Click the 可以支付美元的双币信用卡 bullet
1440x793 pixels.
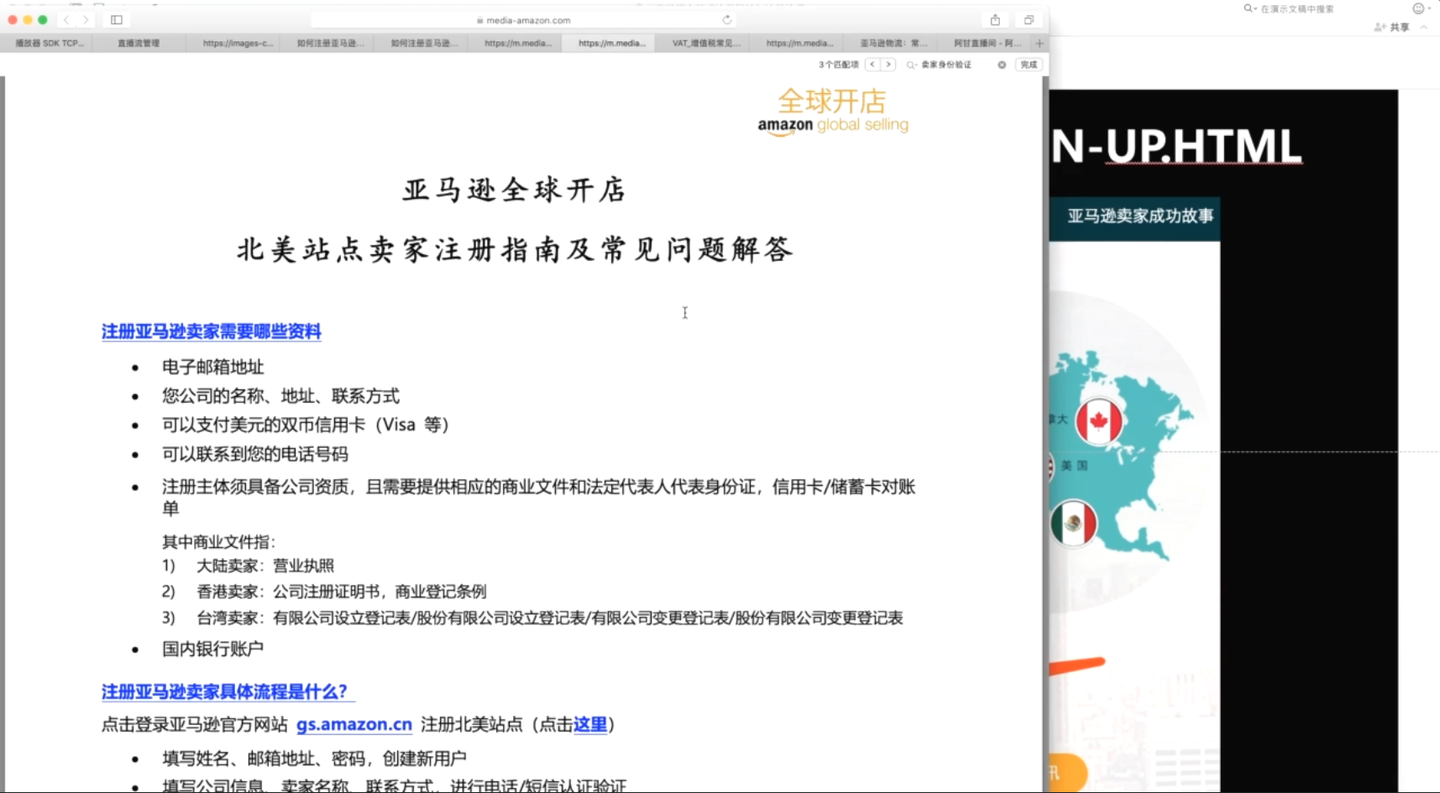click(x=306, y=425)
